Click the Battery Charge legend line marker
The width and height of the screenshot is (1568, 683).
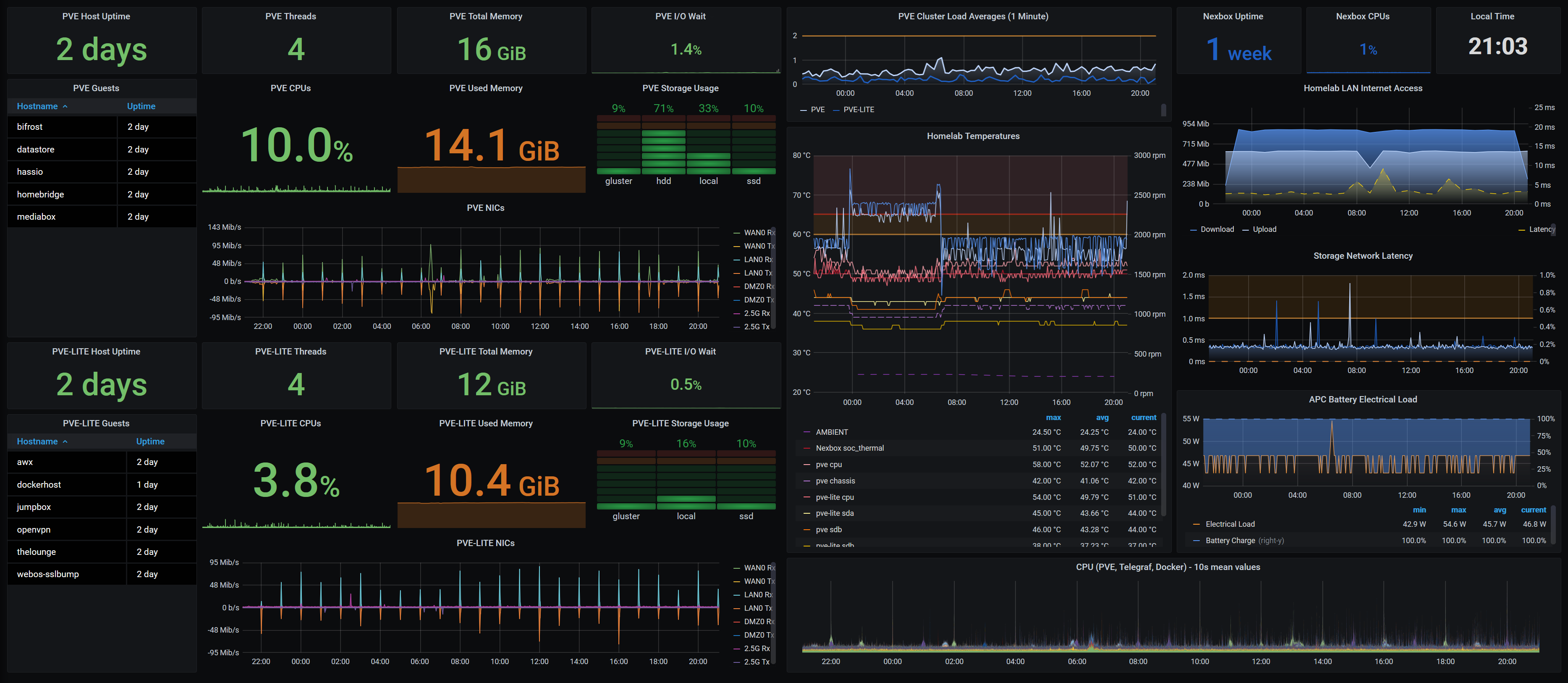(x=1196, y=541)
